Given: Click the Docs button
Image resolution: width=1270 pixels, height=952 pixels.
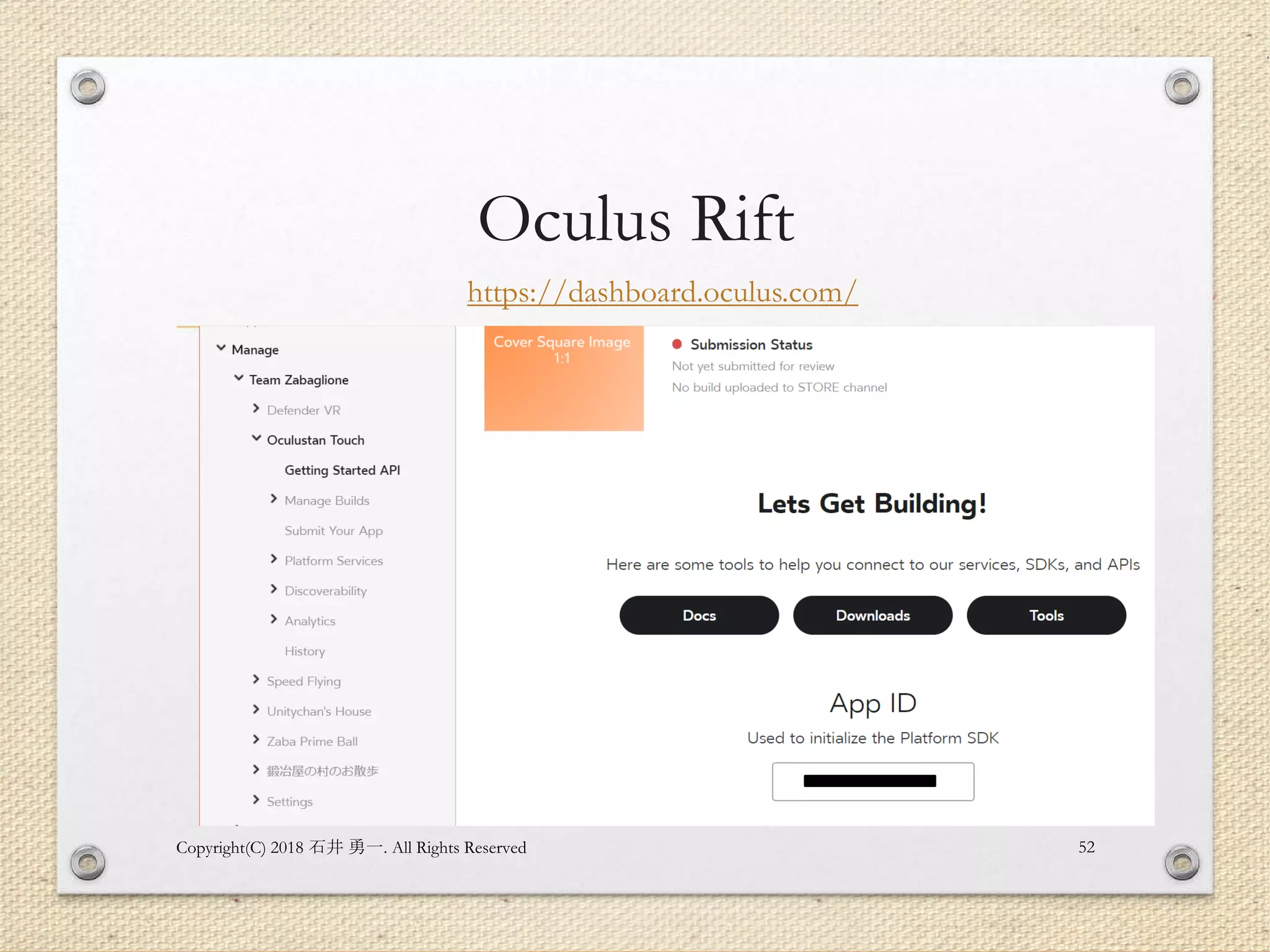Looking at the screenshot, I should click(699, 615).
